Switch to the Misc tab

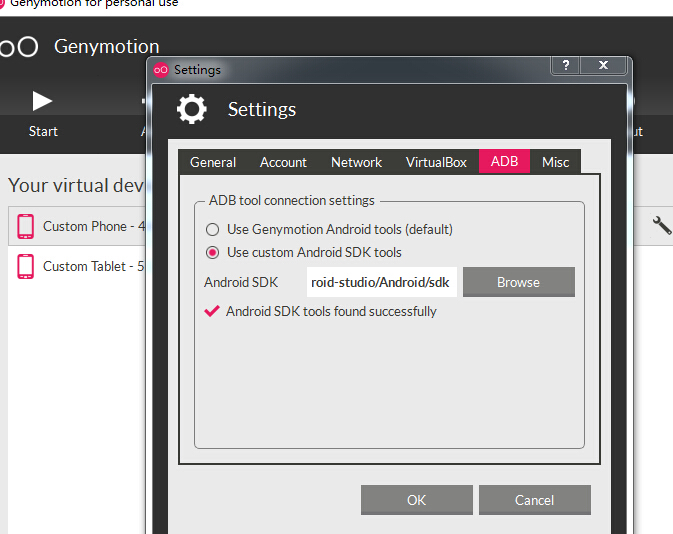pyautogui.click(x=555, y=162)
